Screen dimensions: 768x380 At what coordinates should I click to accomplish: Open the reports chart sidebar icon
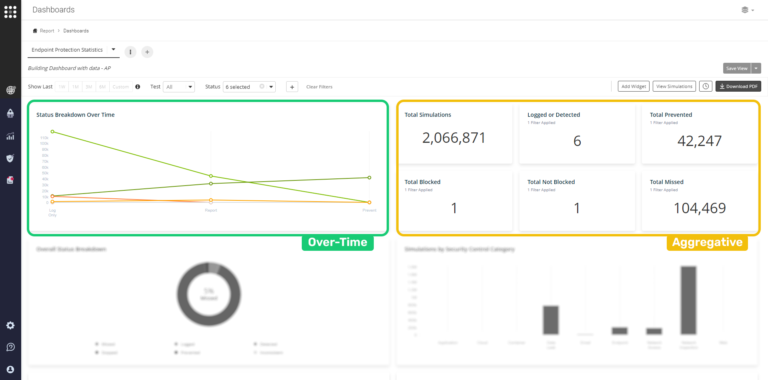[10, 136]
